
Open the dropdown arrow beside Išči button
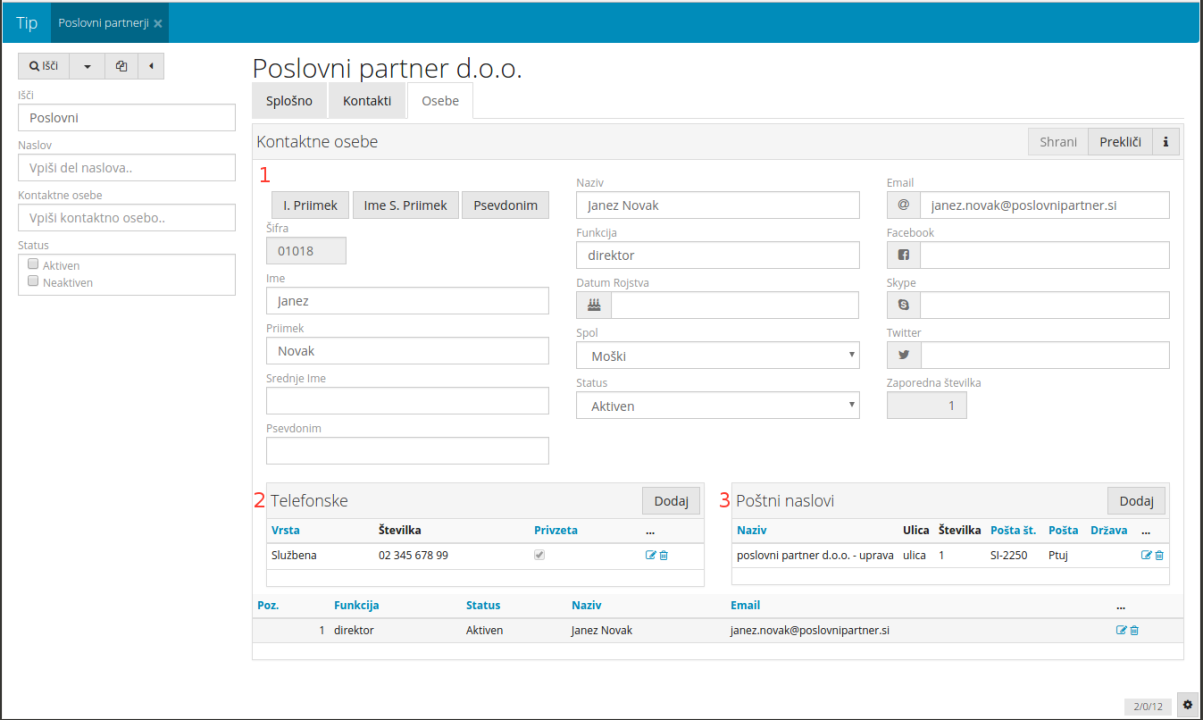[87, 66]
